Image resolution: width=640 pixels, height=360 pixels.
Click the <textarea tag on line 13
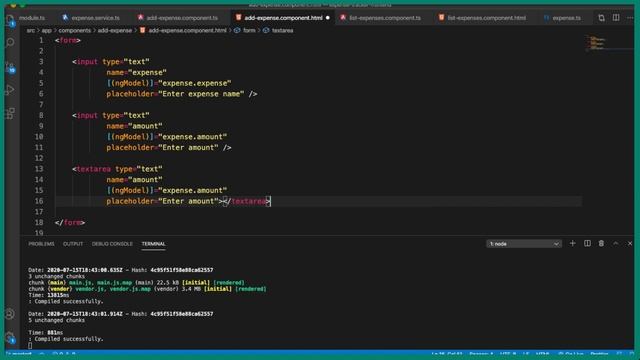[x=91, y=169]
